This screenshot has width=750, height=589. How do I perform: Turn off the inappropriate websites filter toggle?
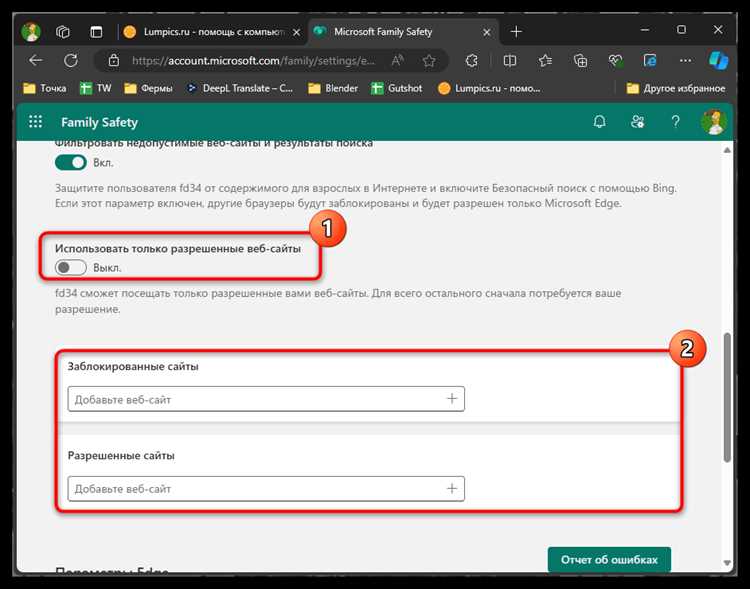click(x=71, y=163)
